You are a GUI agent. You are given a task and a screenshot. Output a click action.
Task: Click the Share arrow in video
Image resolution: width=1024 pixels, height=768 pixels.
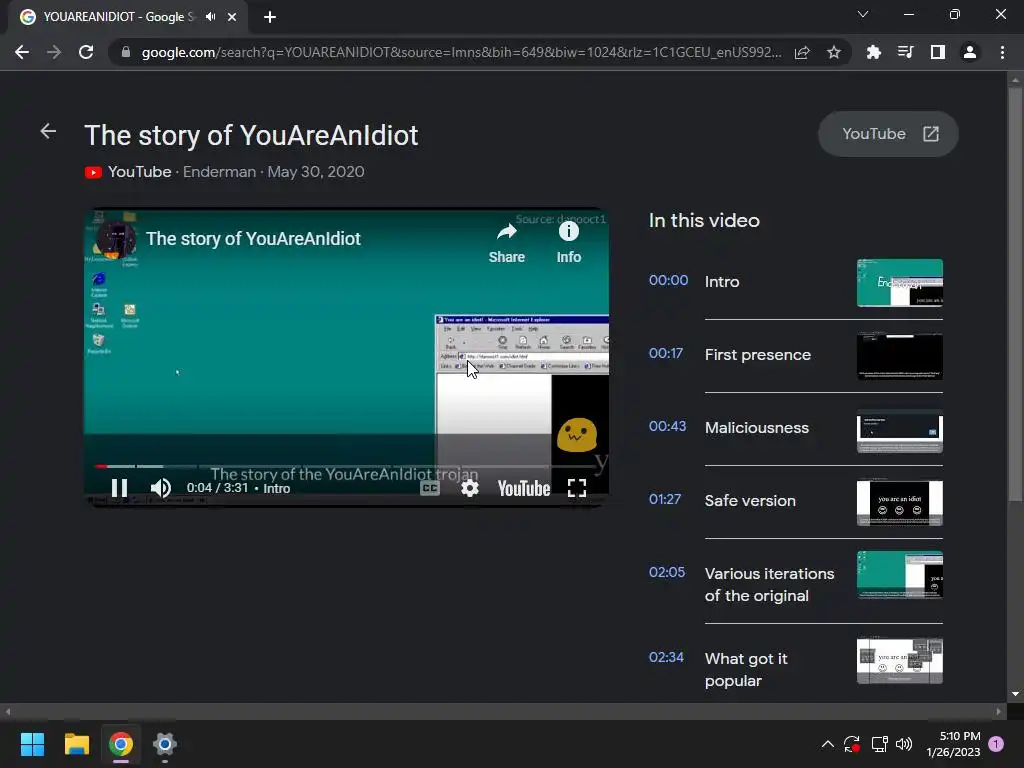point(507,243)
